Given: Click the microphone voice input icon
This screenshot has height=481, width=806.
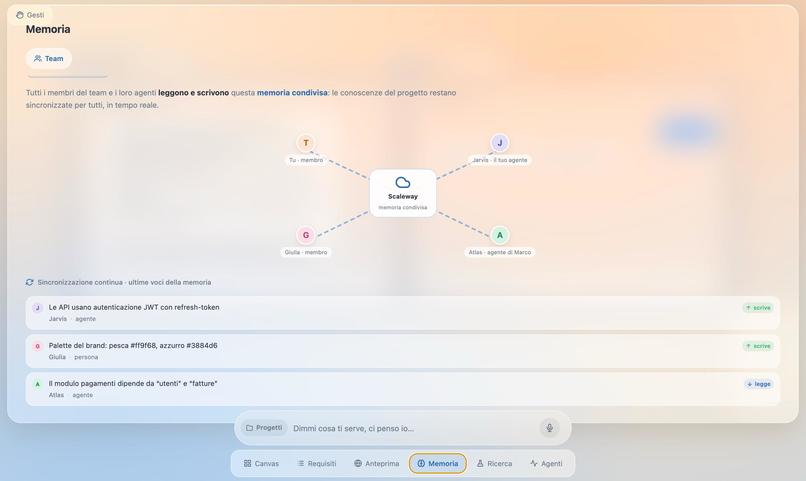Looking at the screenshot, I should pyautogui.click(x=549, y=428).
